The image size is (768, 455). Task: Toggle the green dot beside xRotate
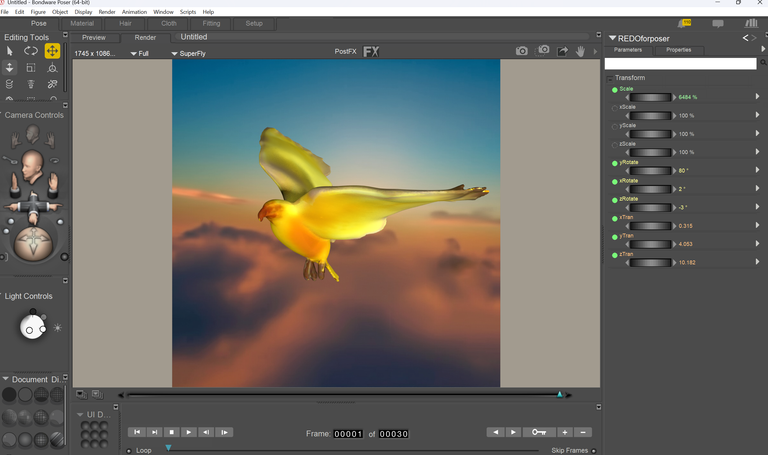click(x=615, y=182)
